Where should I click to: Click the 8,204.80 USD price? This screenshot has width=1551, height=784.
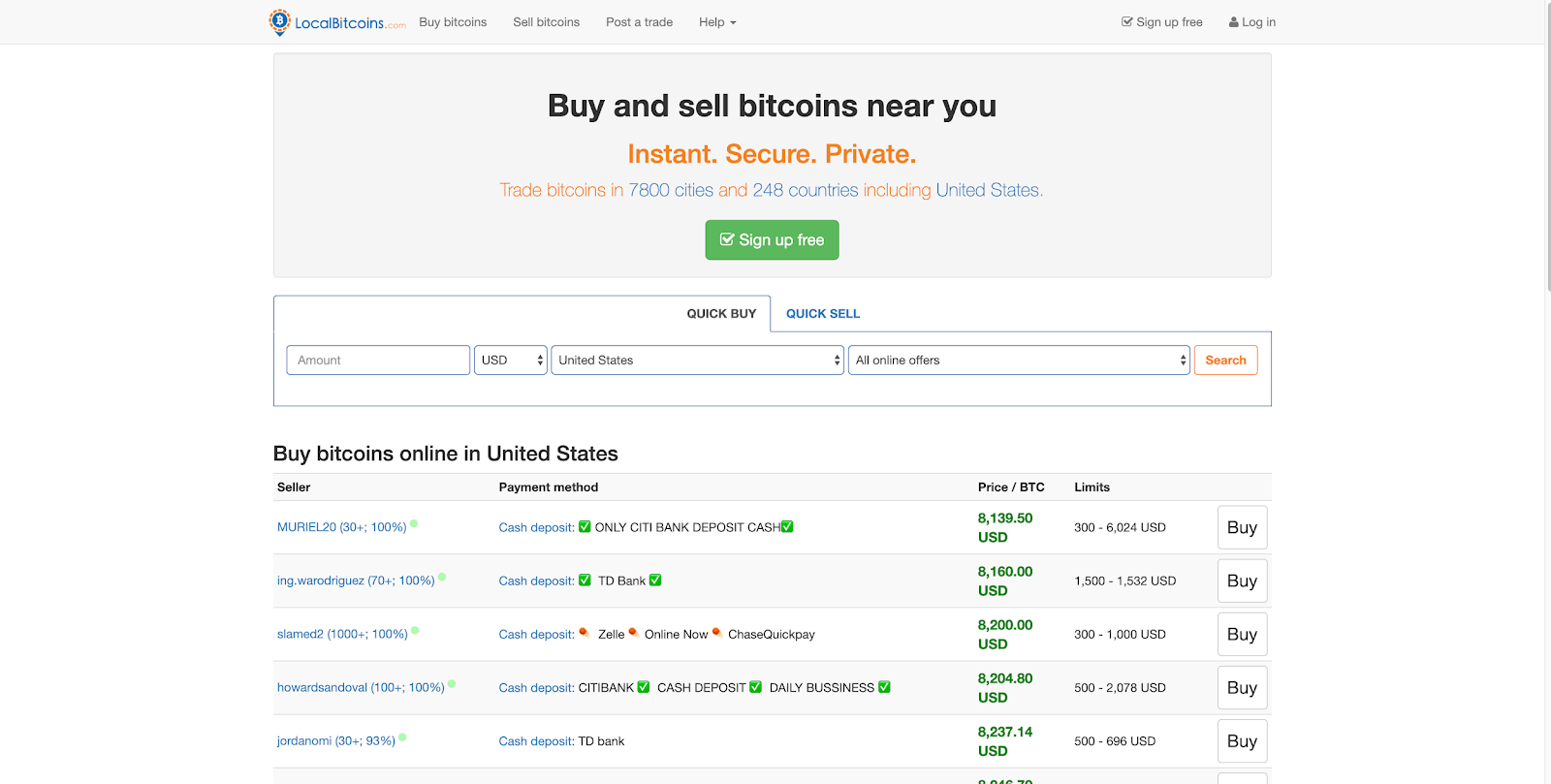1005,687
